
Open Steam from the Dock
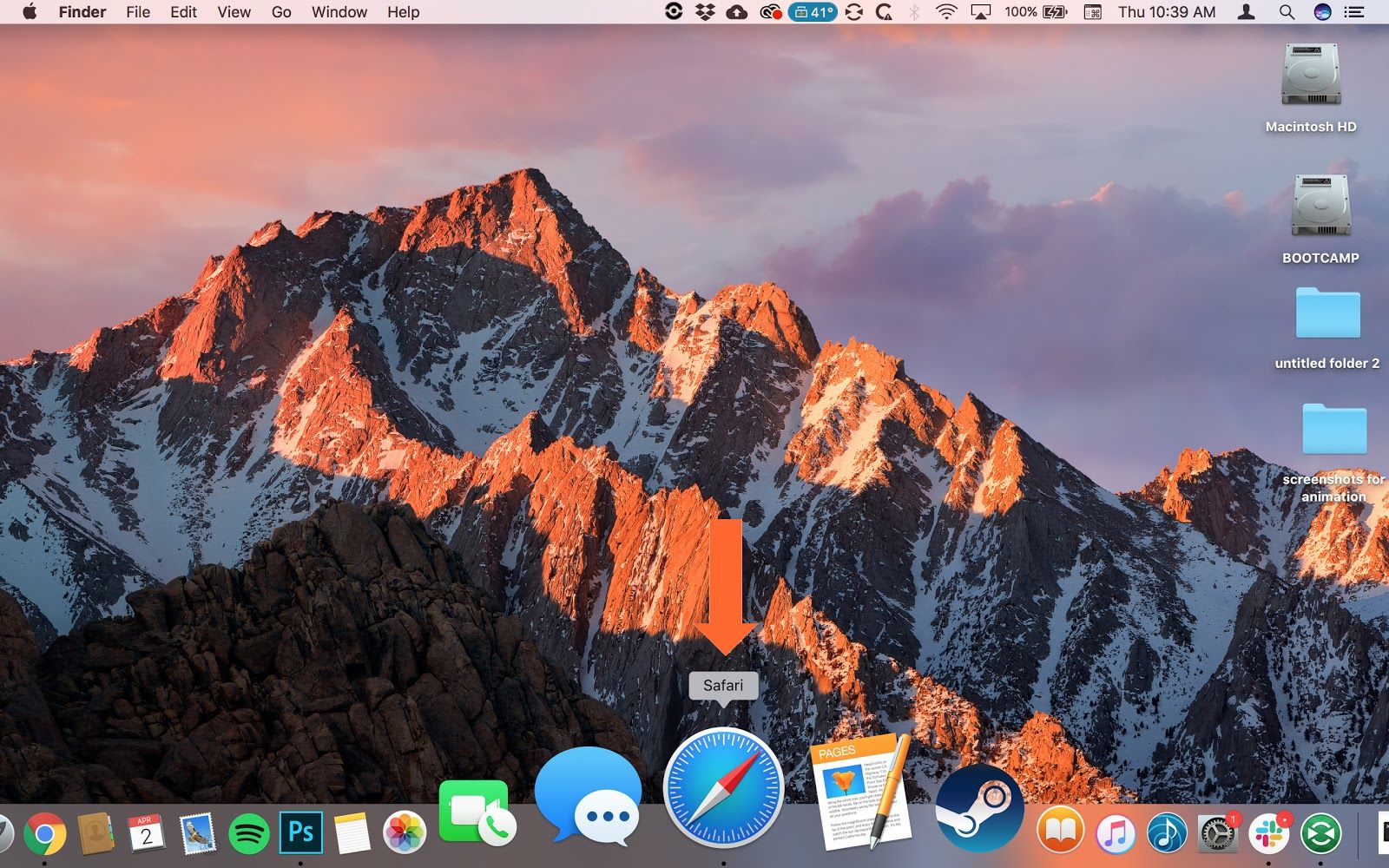(978, 808)
